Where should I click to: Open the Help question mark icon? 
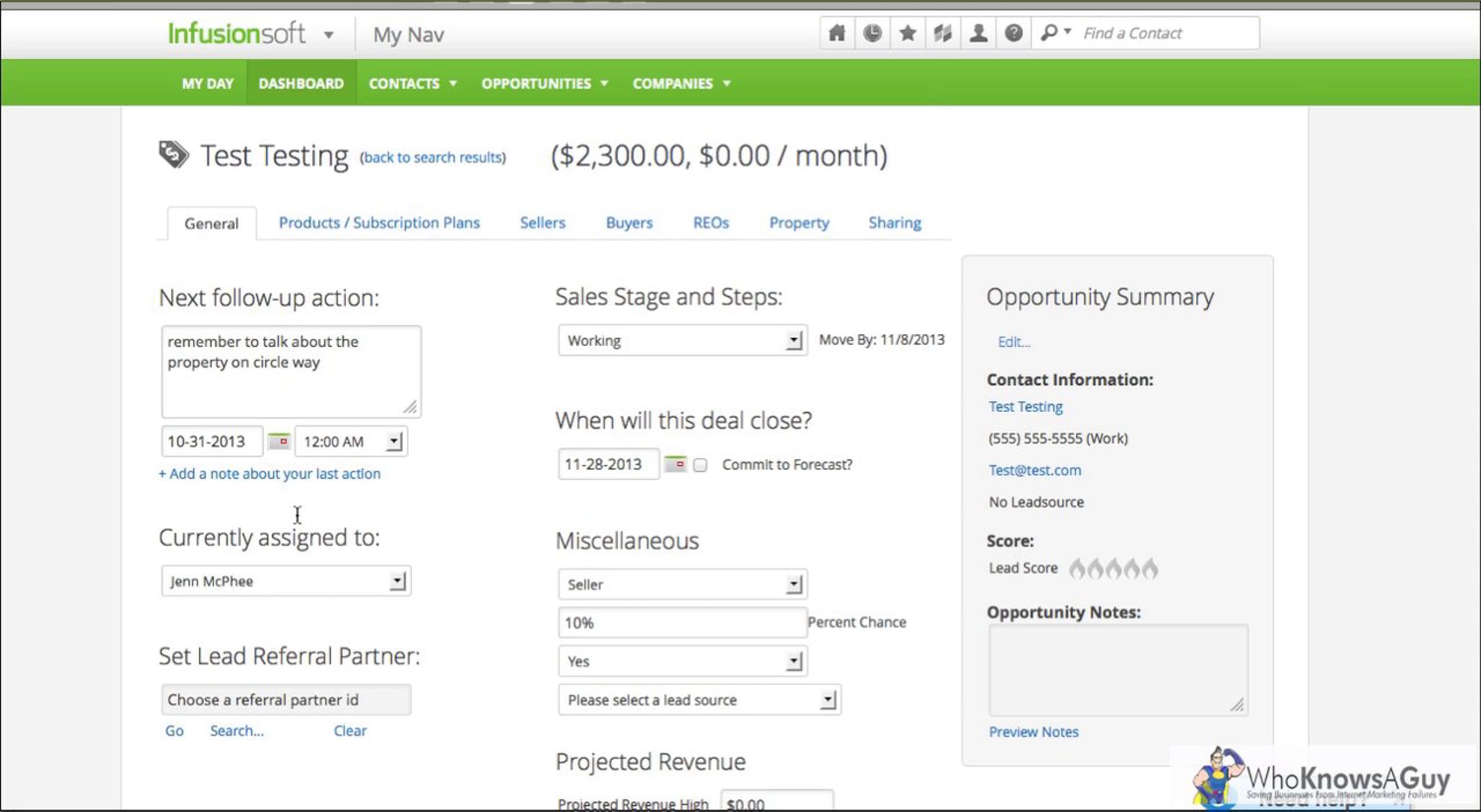1013,33
